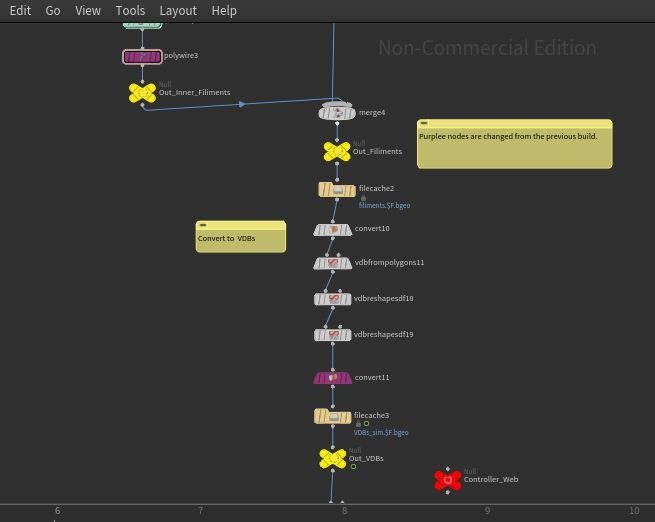Click the vdbfrompolygons11 node icon
This screenshot has height=522, width=655.
[x=333, y=264]
